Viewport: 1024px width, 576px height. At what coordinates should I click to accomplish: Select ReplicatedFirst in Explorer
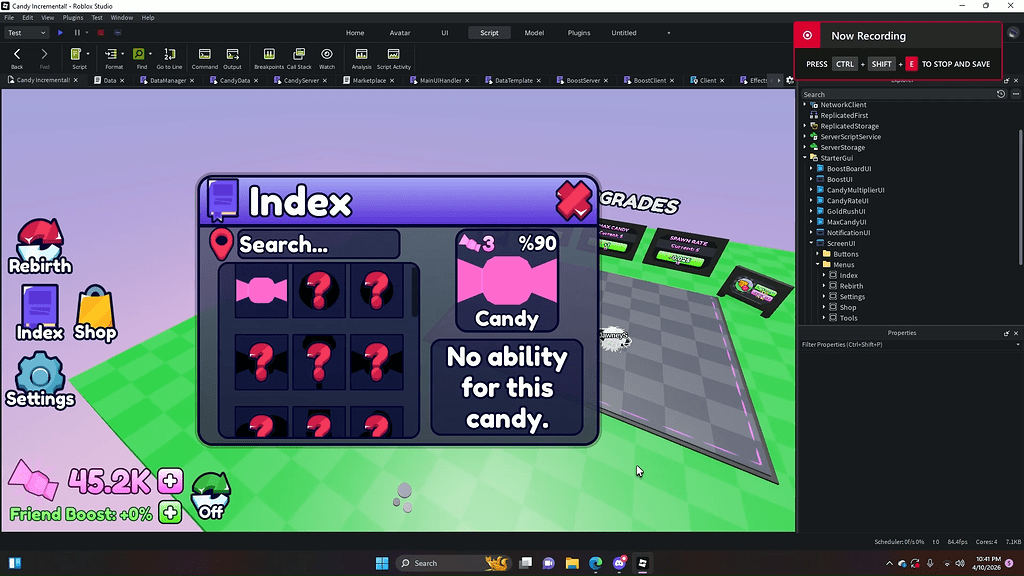click(x=844, y=115)
